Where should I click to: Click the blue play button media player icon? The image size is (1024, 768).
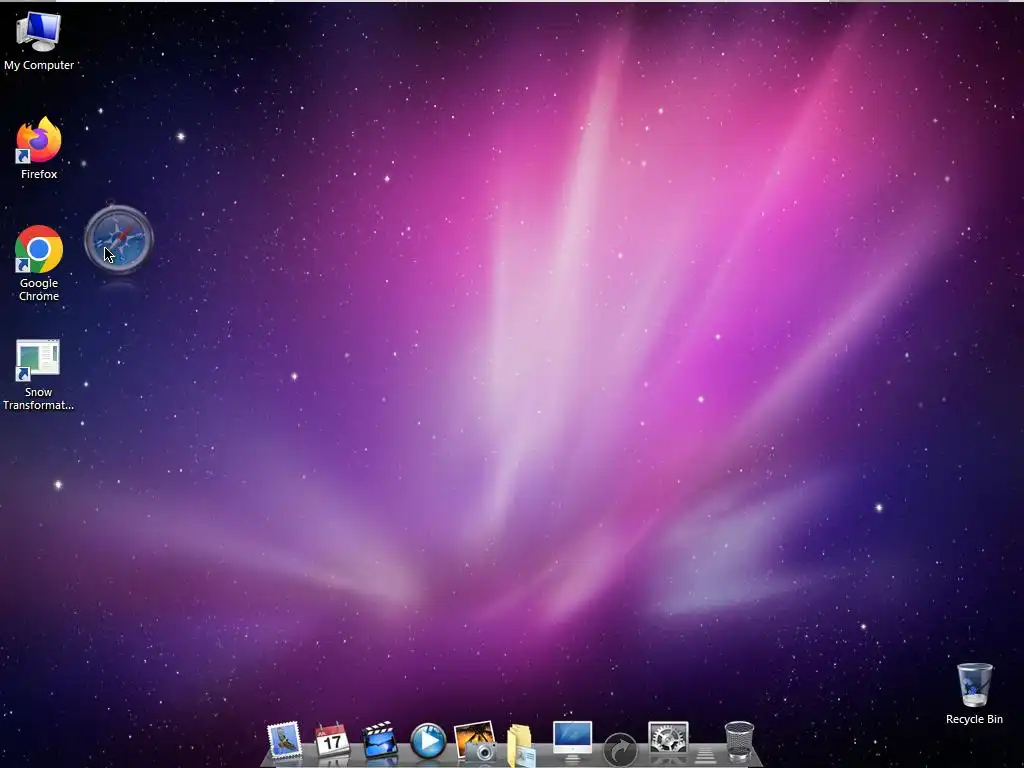tap(428, 741)
